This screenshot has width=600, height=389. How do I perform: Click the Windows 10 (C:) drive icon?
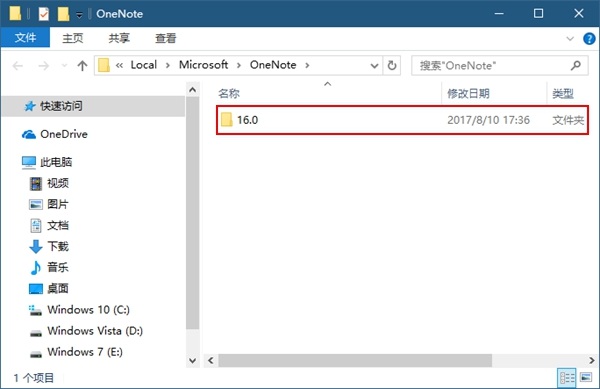point(36,310)
